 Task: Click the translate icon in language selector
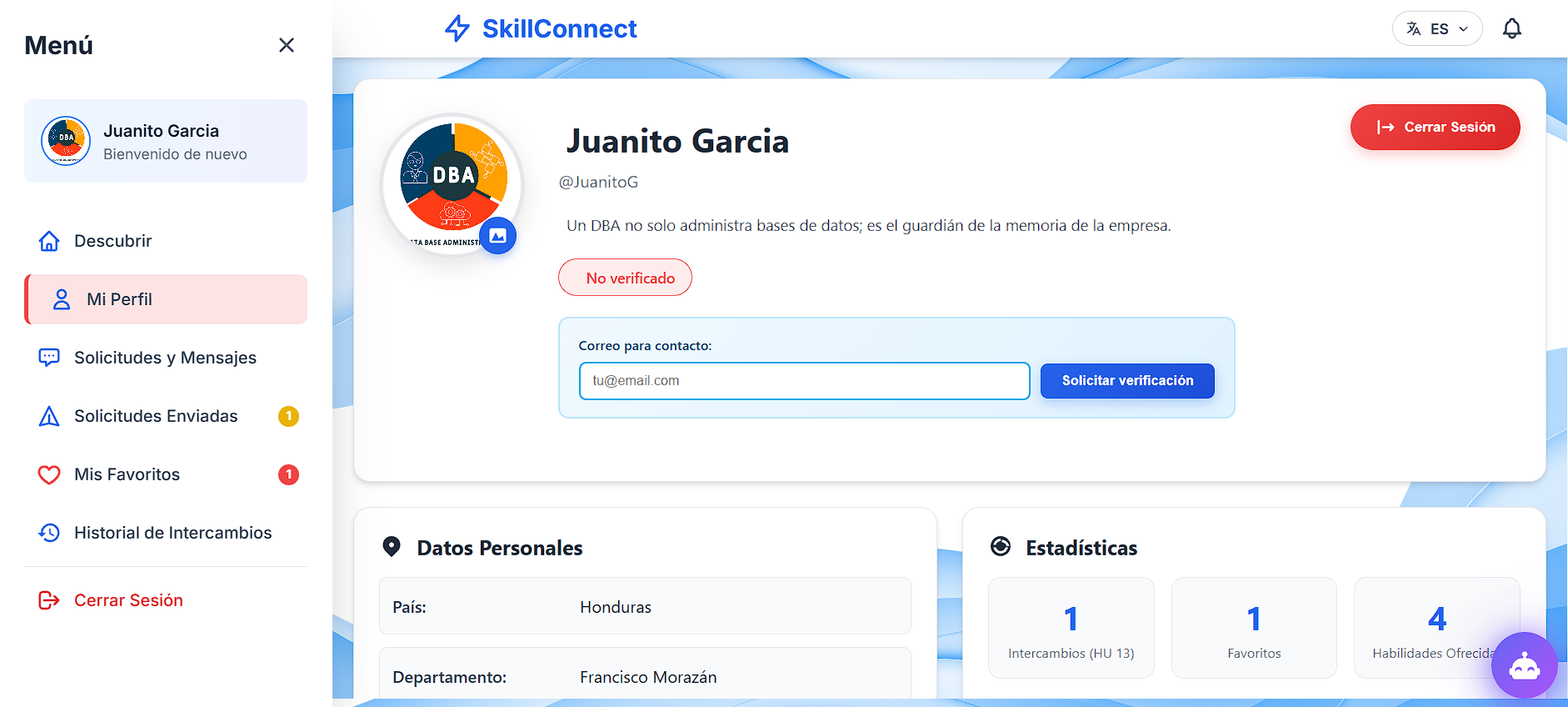1414,28
